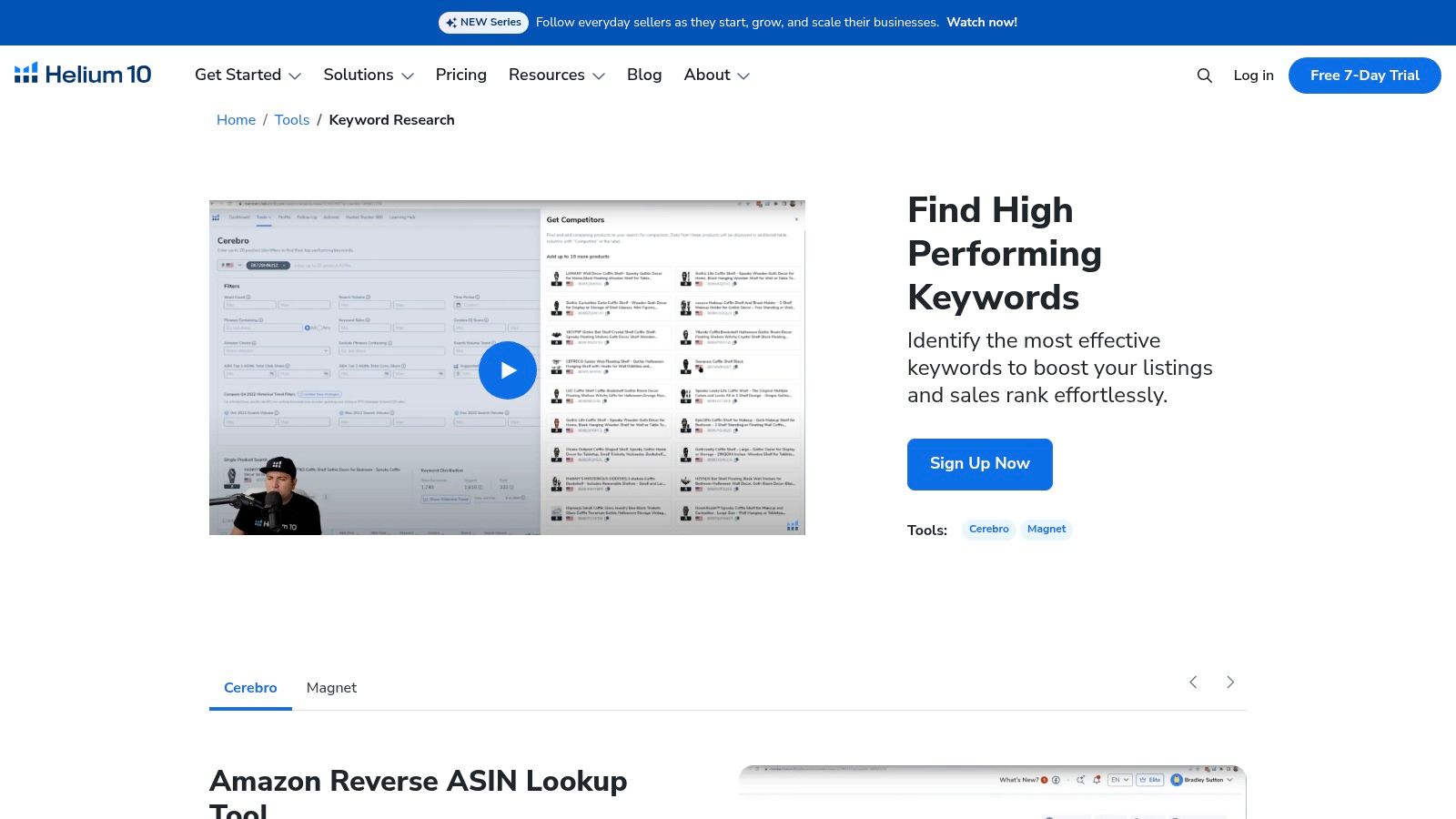Open the site search magnifier icon
The image size is (1456, 819).
tap(1204, 76)
